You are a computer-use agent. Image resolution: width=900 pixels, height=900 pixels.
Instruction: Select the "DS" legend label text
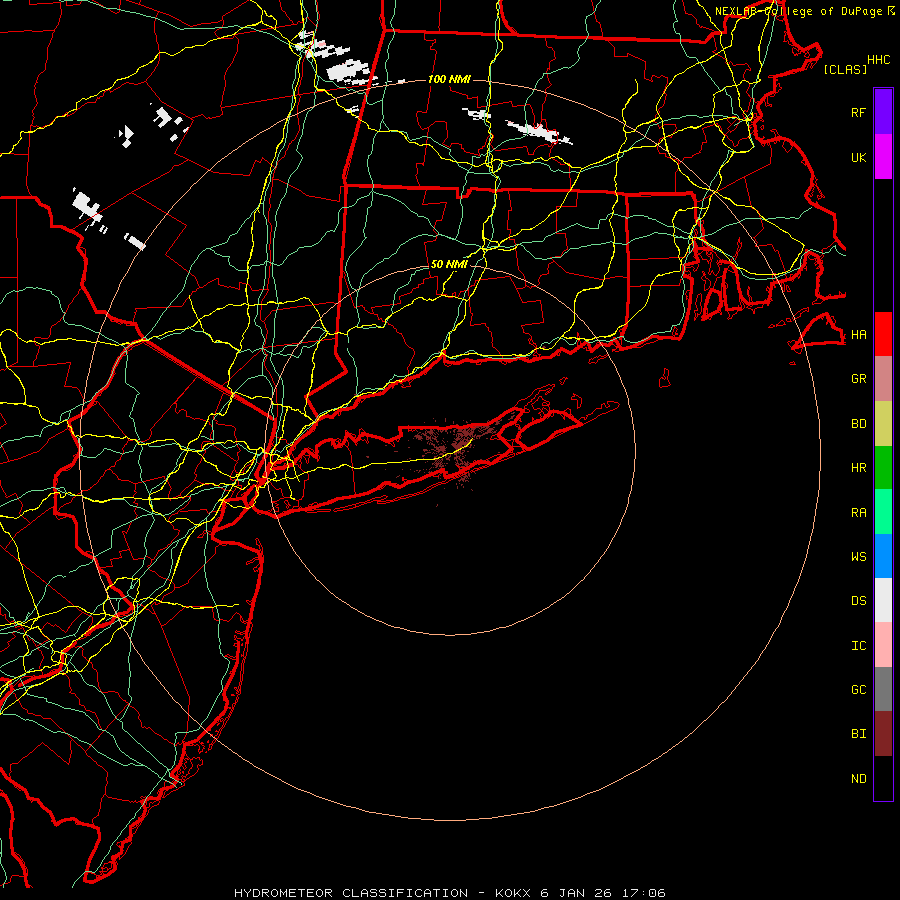pos(859,601)
